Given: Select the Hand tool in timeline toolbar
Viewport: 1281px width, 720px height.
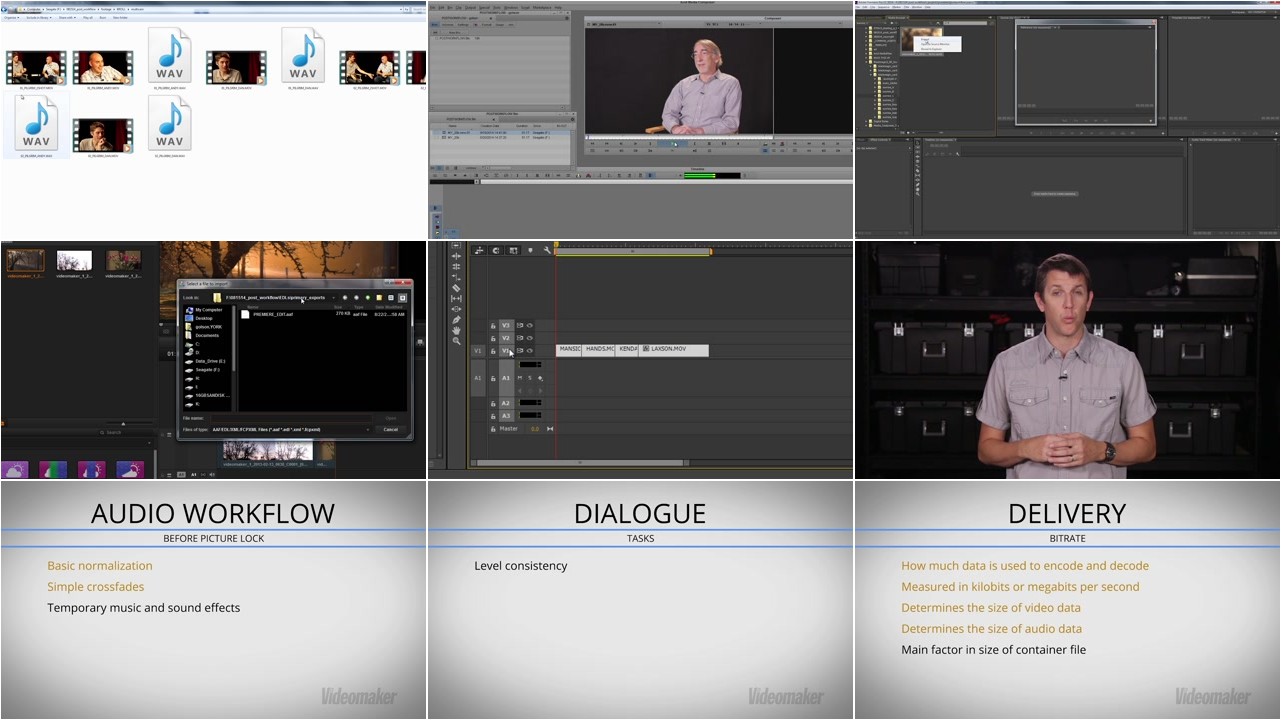Looking at the screenshot, I should coord(456,330).
